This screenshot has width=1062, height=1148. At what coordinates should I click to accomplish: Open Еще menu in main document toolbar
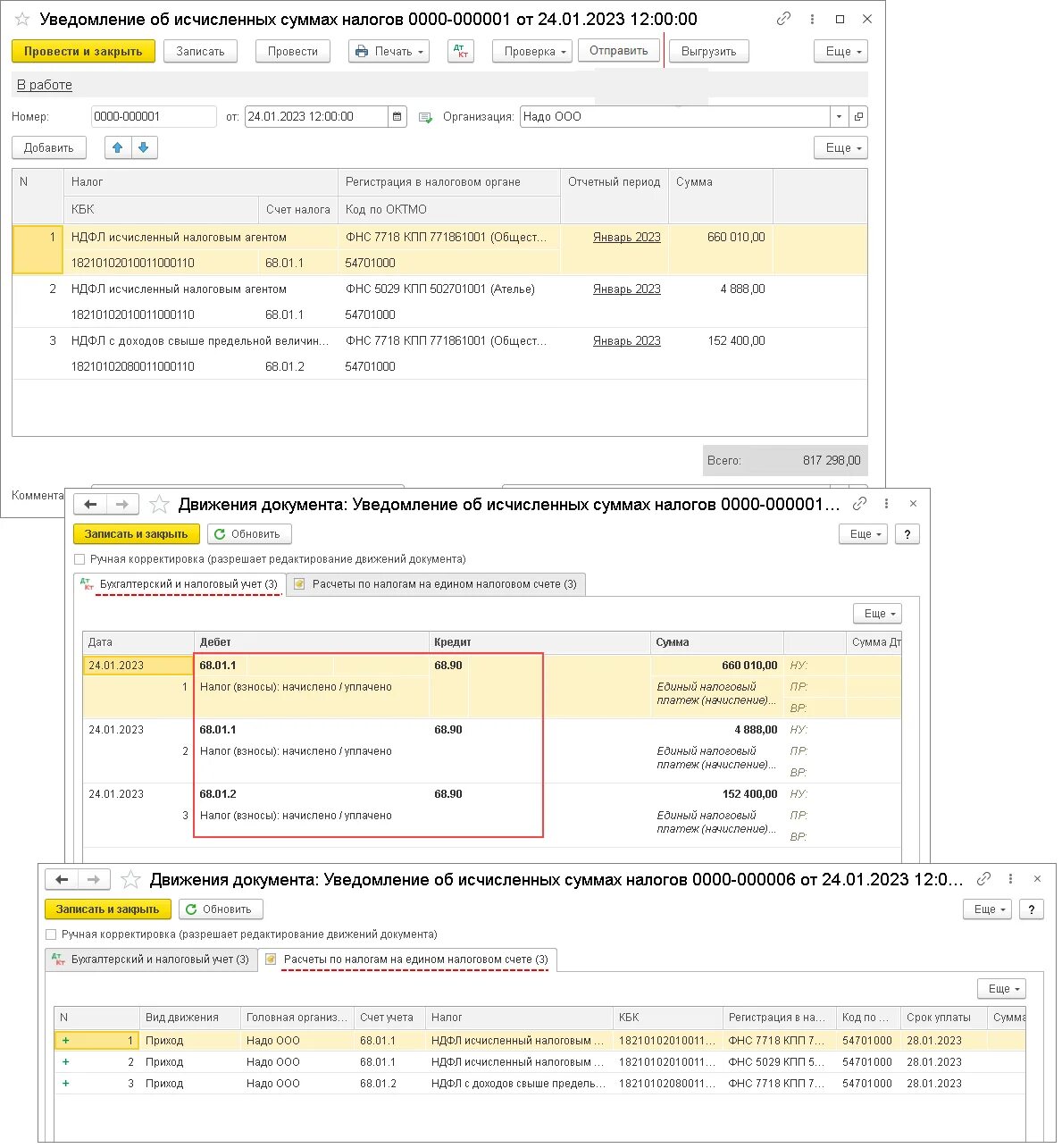pos(840,52)
